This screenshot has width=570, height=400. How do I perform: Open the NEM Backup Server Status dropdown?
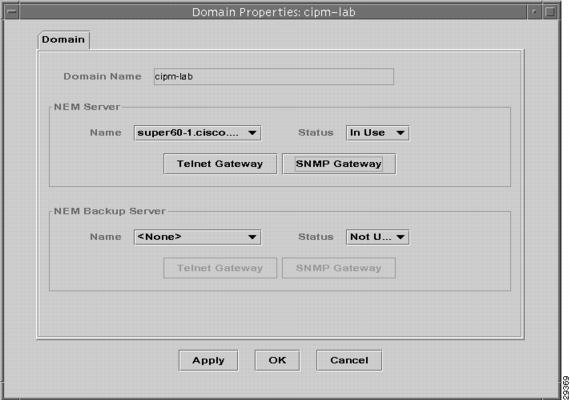tap(377, 237)
